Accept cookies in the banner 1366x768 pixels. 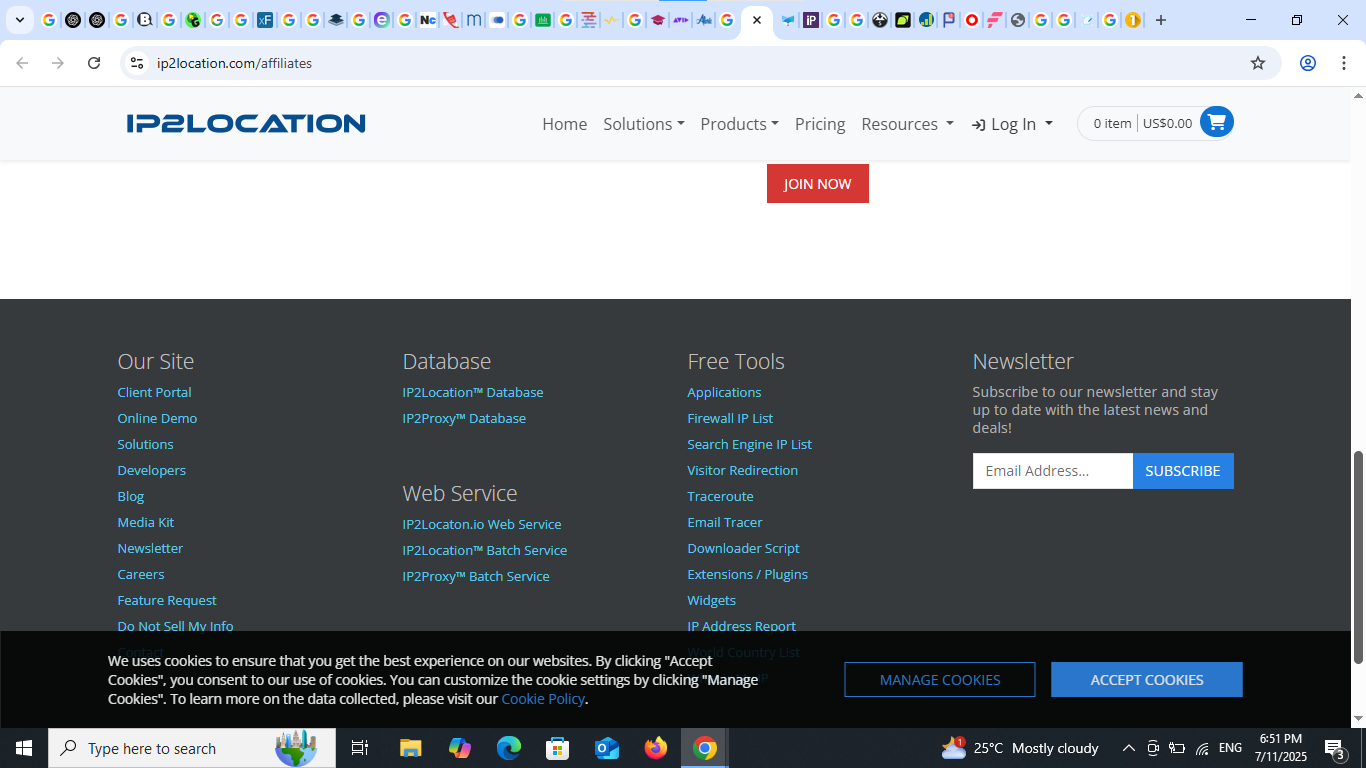[1147, 680]
